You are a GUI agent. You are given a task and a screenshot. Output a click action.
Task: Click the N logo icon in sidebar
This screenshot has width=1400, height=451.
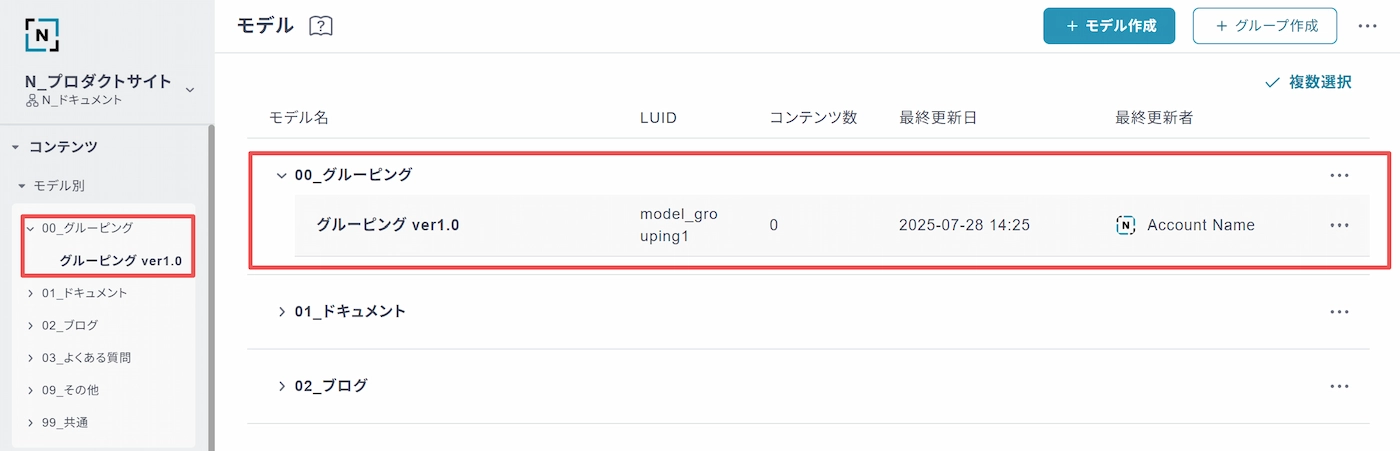coord(42,35)
